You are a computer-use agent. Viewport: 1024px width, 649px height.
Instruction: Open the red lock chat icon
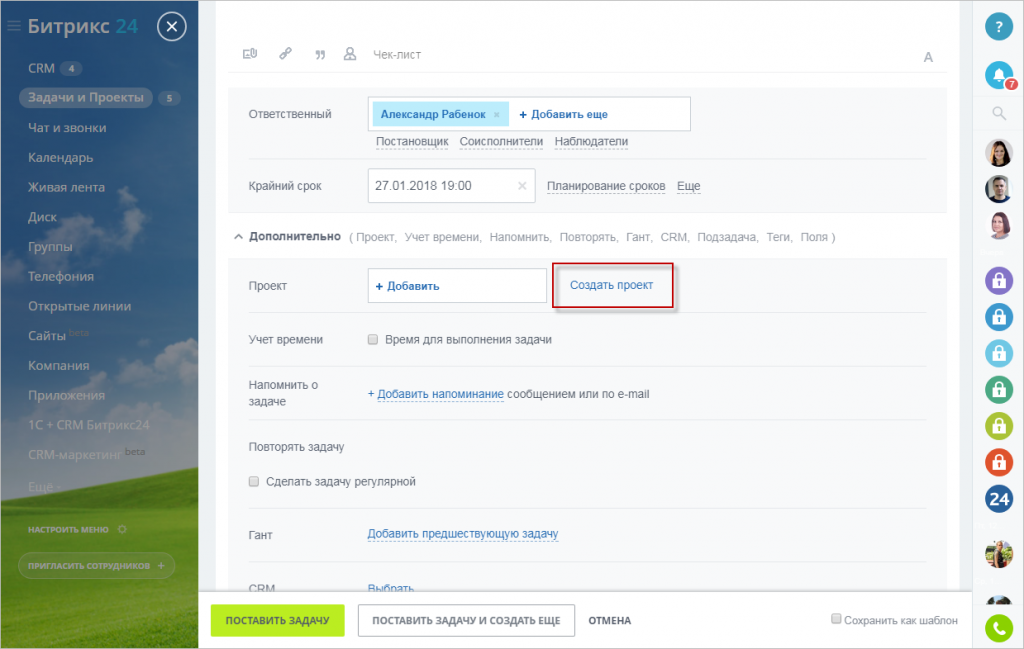[x=999, y=462]
